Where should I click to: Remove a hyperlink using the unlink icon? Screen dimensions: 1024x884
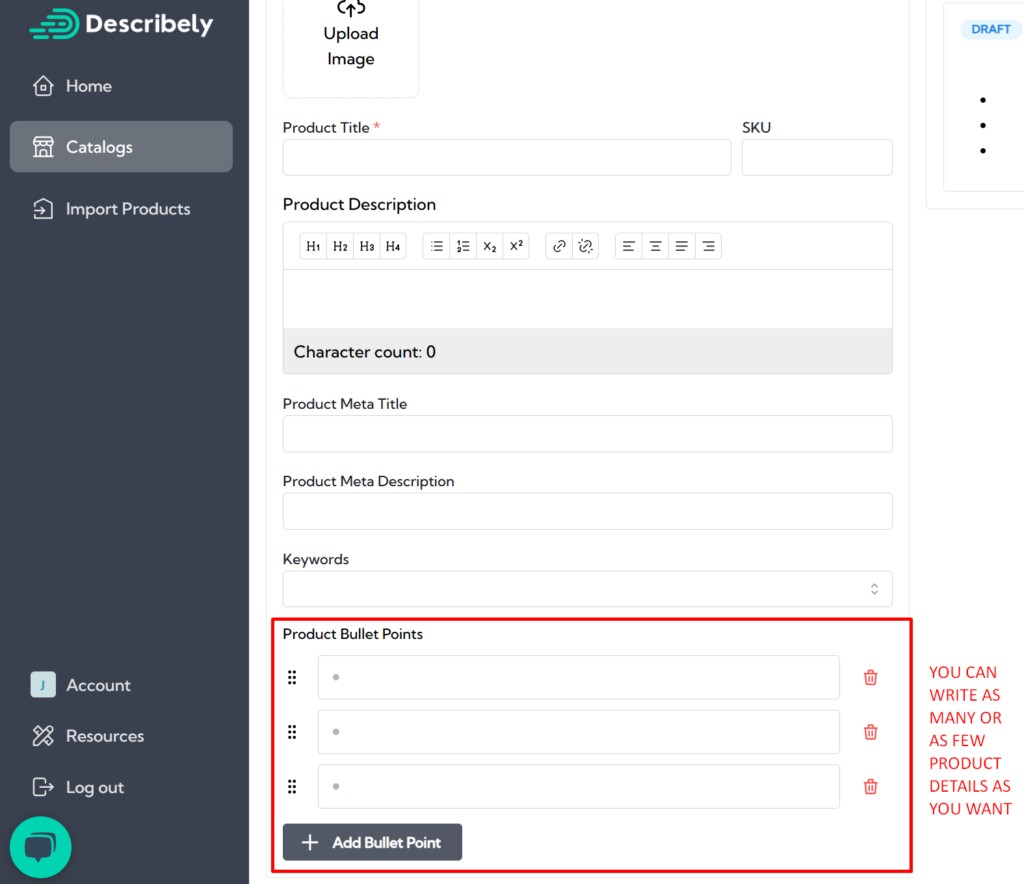tap(585, 246)
